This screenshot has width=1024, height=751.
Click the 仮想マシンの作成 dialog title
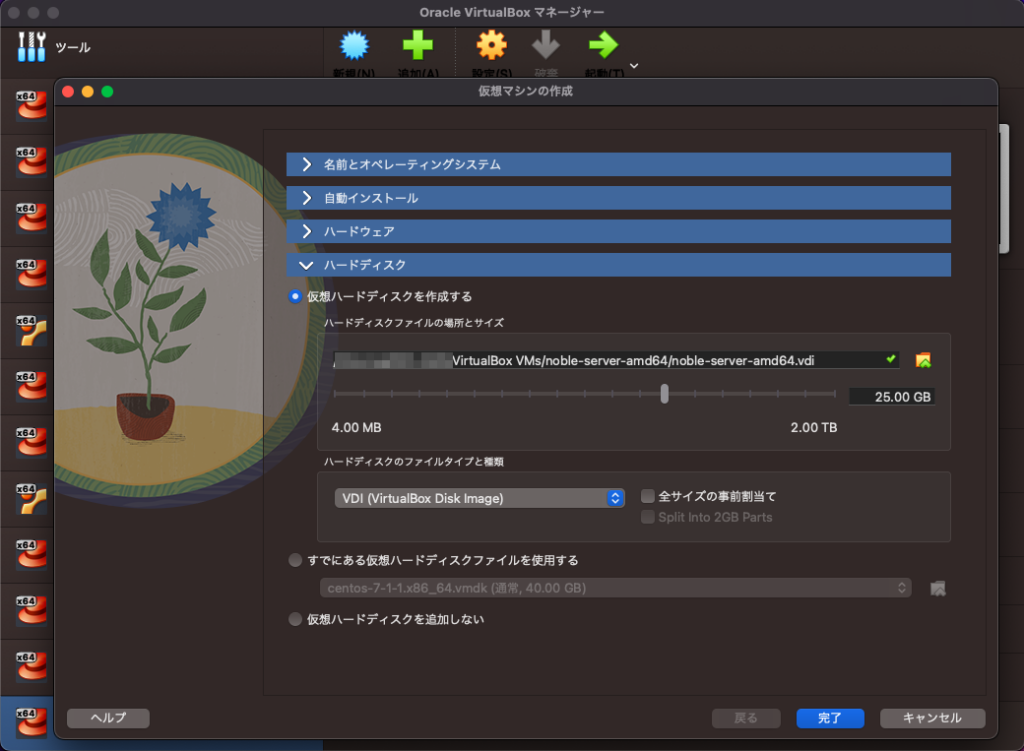pos(526,91)
